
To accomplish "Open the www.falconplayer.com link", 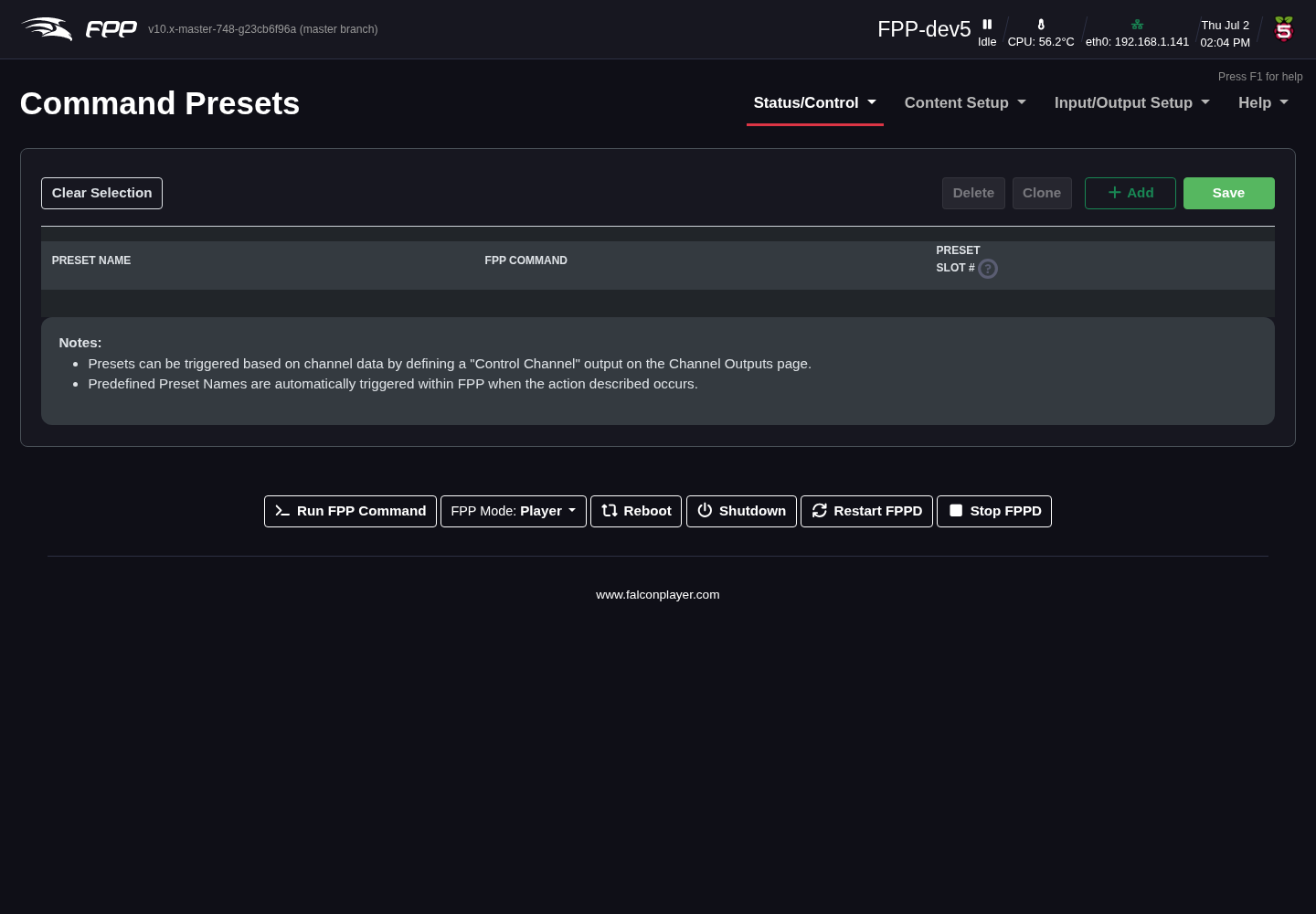I will click(x=658, y=594).
